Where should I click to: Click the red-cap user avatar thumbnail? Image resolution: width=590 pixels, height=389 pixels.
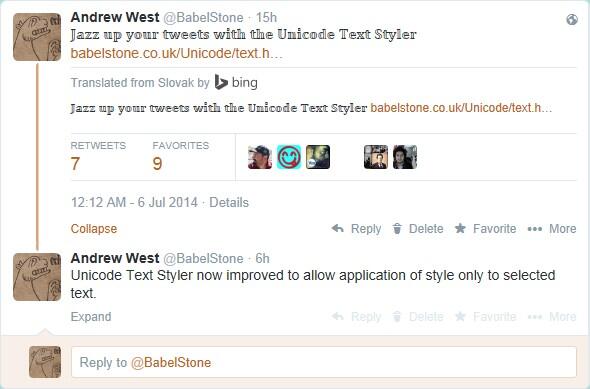(260, 157)
